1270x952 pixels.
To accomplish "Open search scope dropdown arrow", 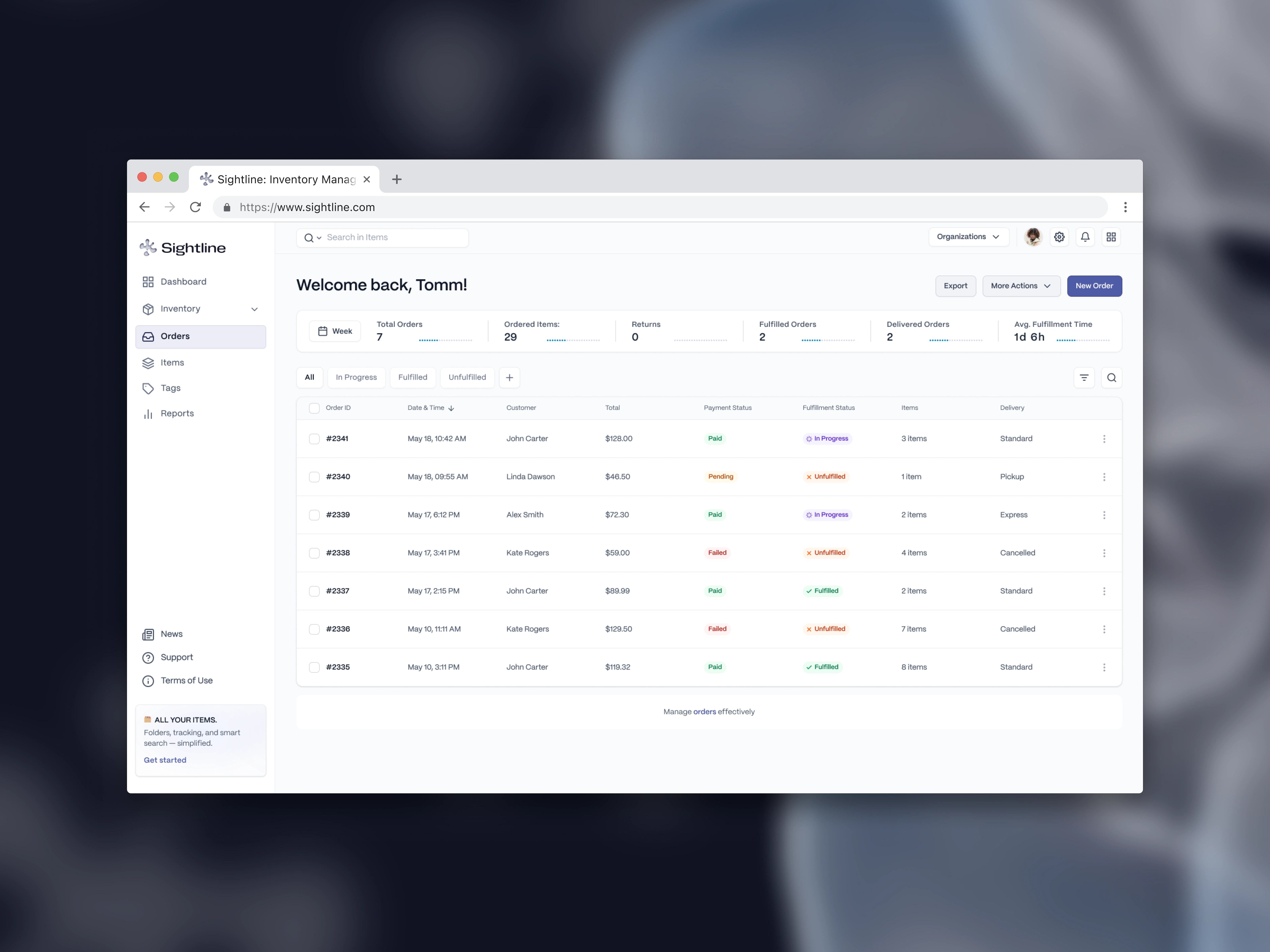I will tap(319, 238).
